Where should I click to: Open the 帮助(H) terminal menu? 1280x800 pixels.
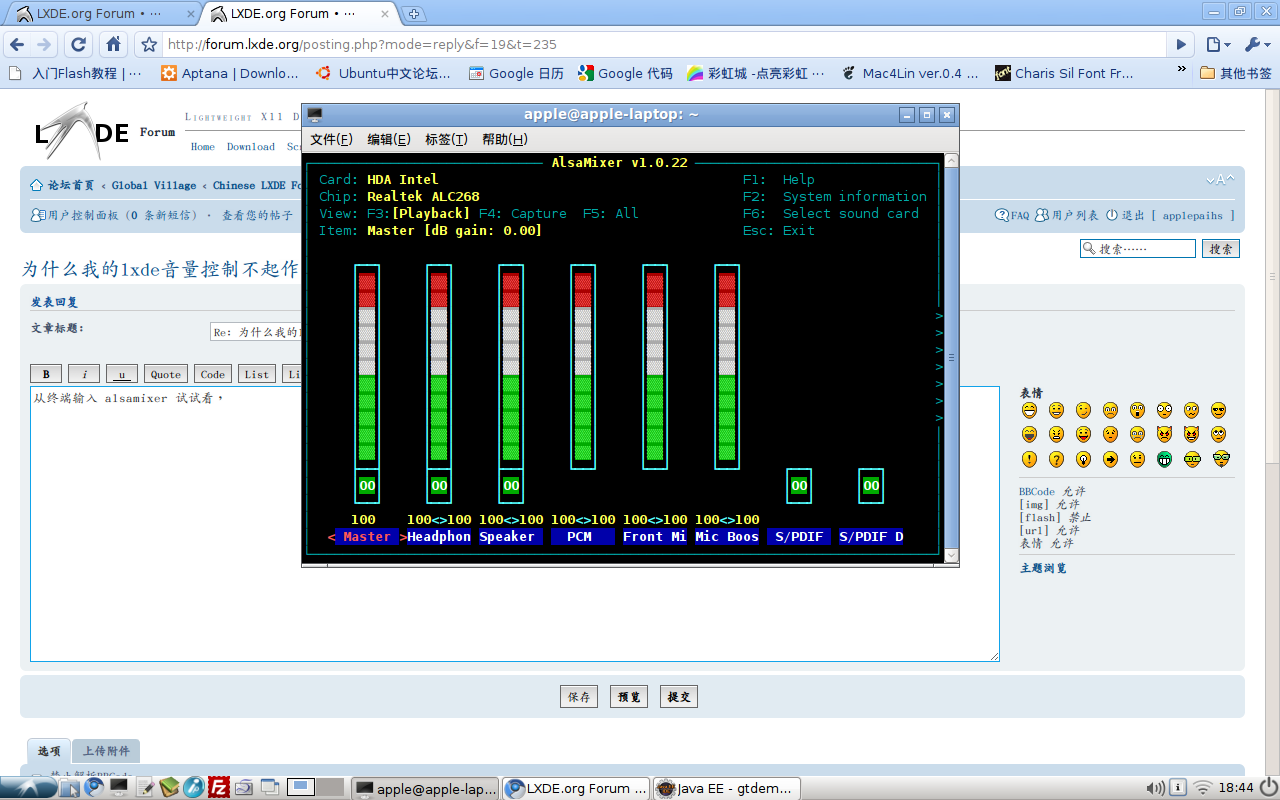click(504, 139)
